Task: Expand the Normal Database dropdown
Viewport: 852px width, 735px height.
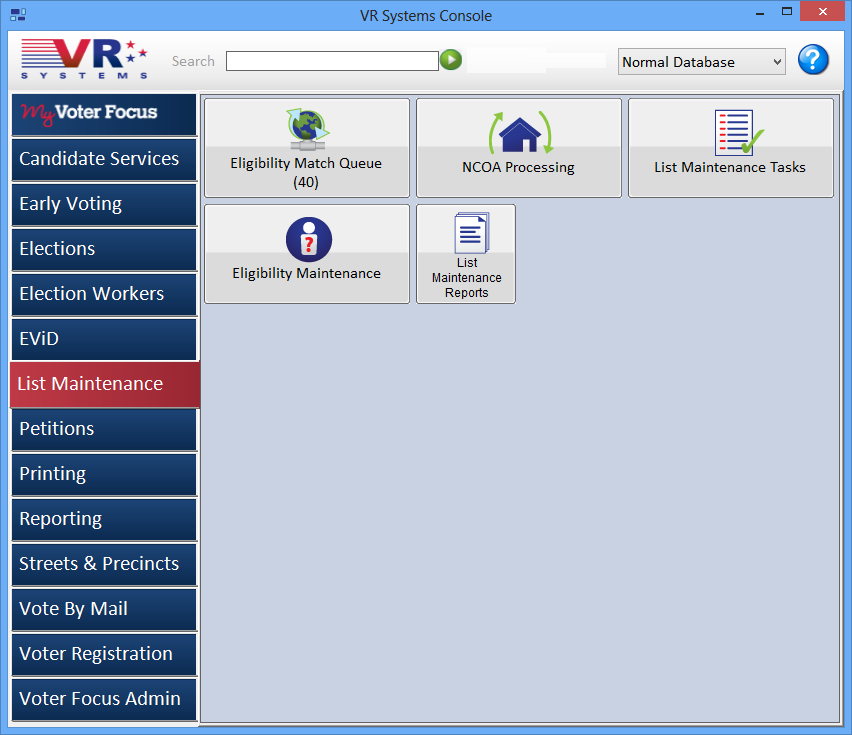Action: pos(701,62)
